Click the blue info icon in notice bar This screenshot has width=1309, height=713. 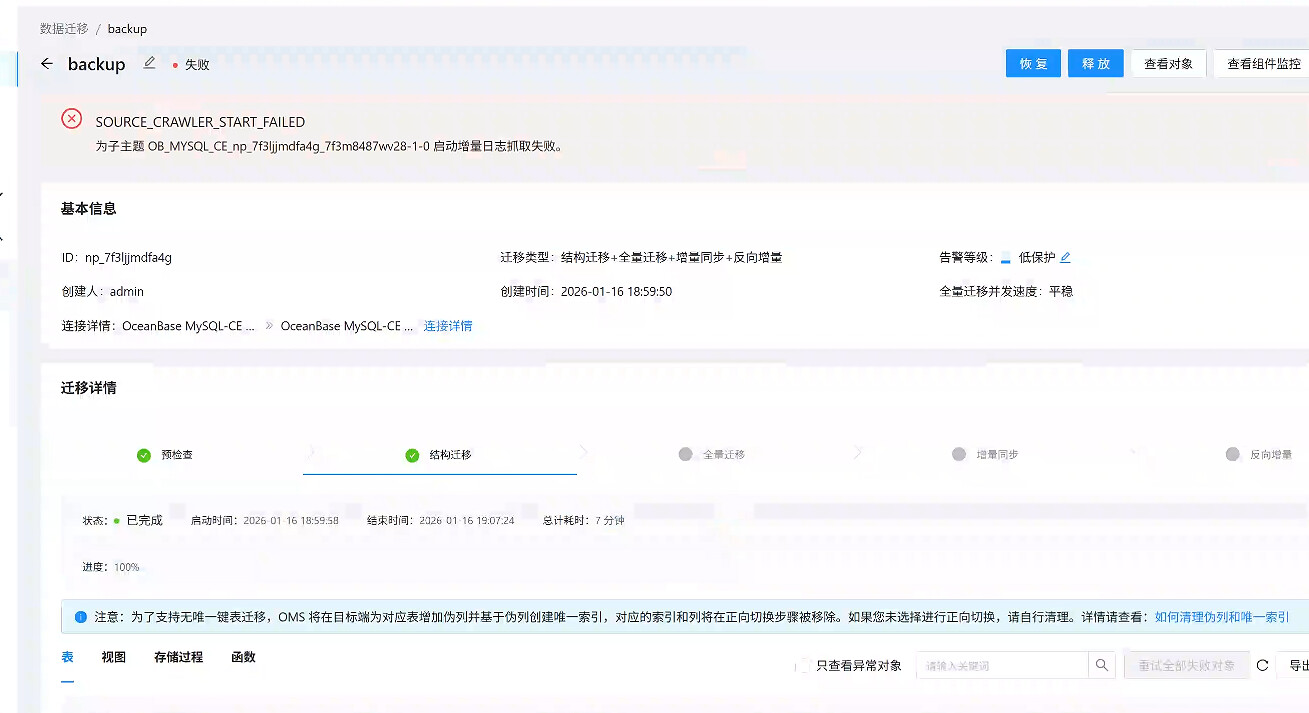[81, 618]
